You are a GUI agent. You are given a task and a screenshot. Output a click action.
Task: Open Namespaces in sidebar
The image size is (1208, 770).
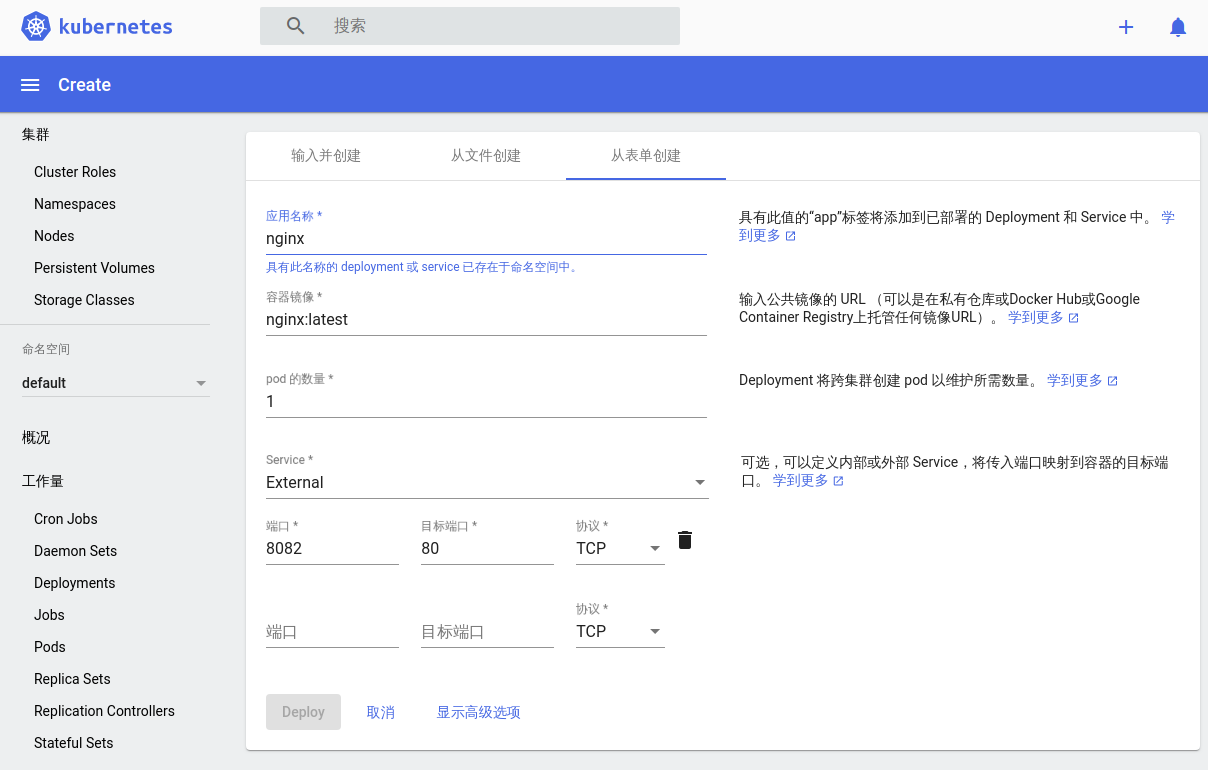(75, 204)
